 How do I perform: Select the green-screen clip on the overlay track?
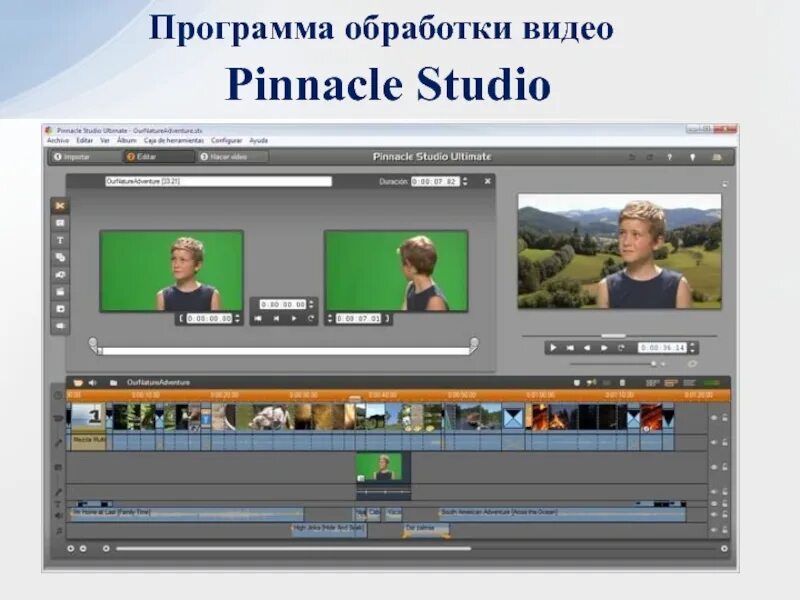coord(382,467)
